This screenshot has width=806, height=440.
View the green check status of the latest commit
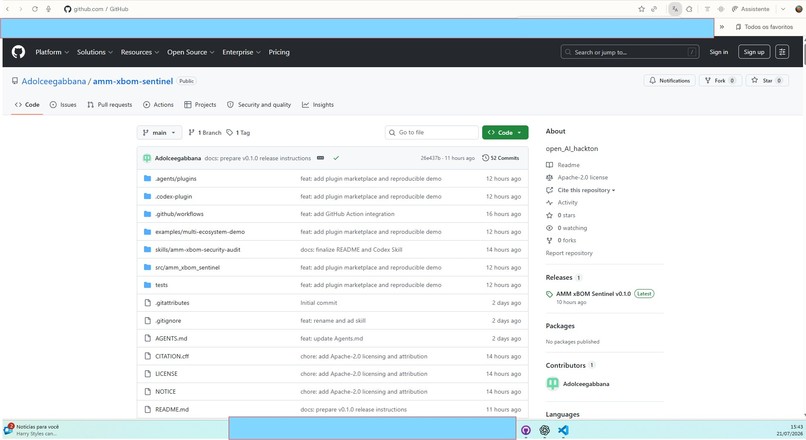[336, 158]
